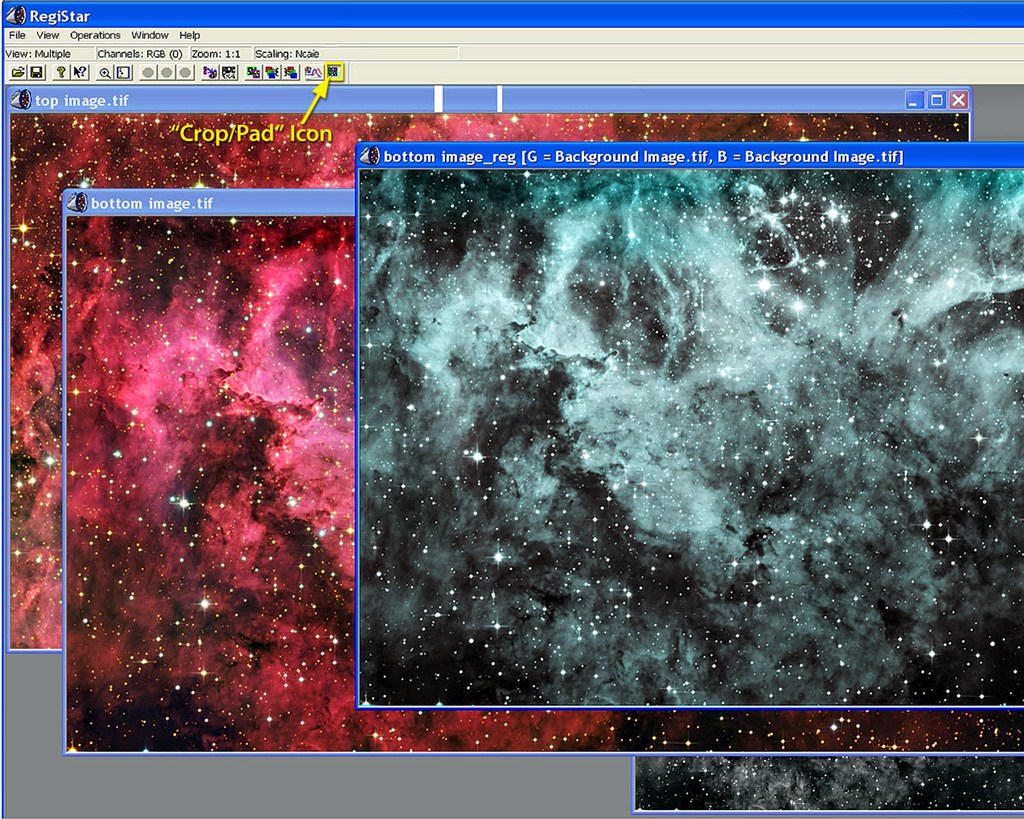Open the Help menu

189,35
